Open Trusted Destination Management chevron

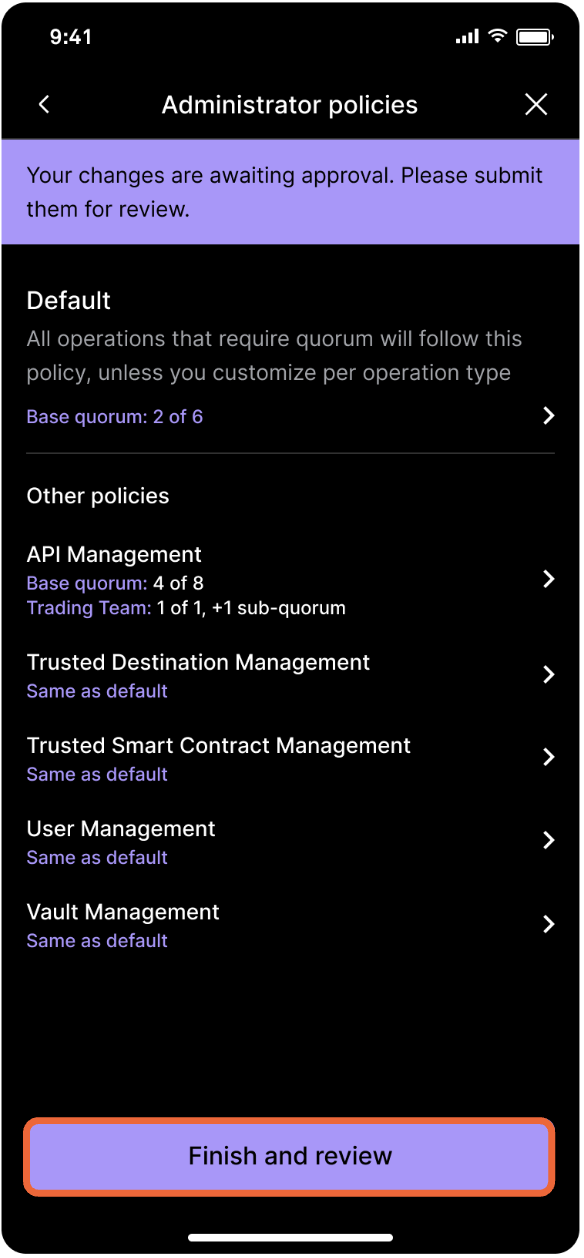548,675
